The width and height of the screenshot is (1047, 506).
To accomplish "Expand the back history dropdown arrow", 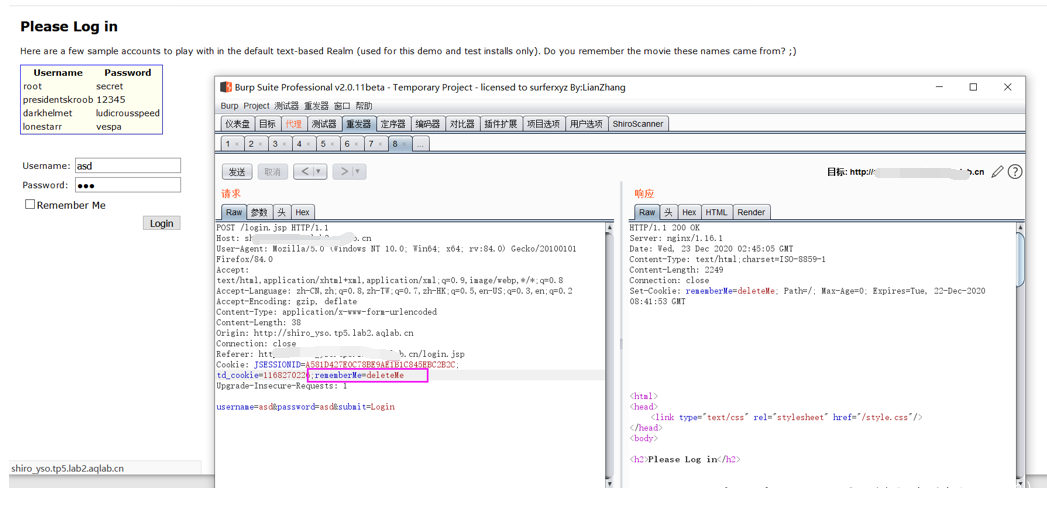I will (319, 172).
